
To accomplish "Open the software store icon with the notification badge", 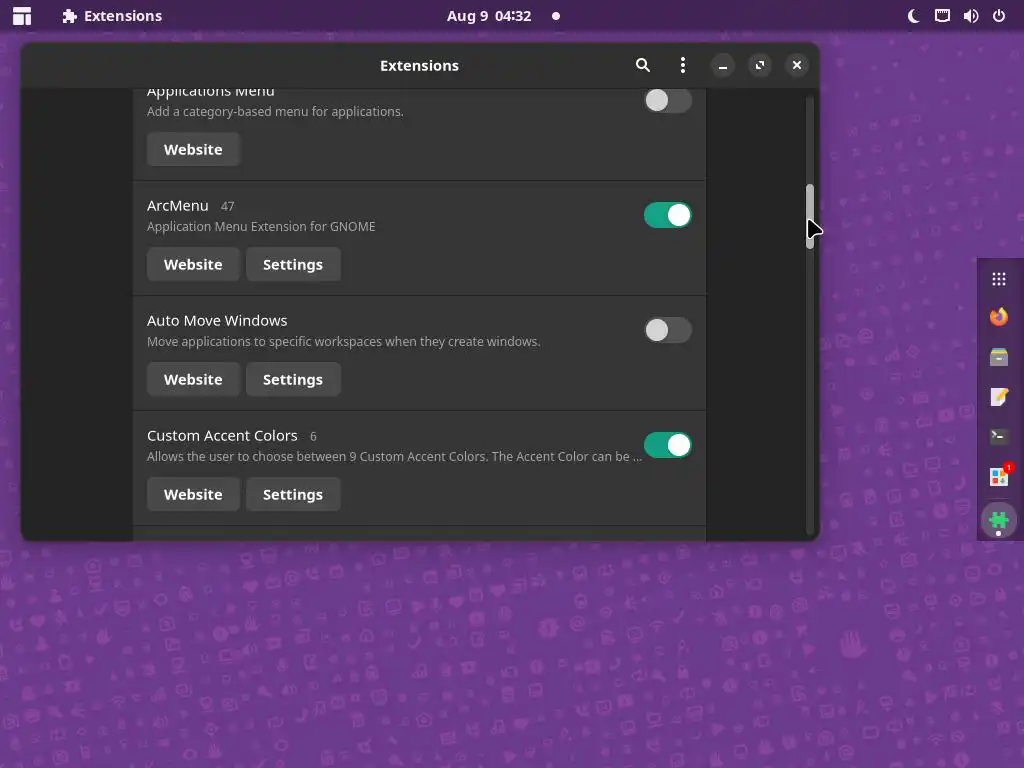I will pyautogui.click(x=999, y=477).
